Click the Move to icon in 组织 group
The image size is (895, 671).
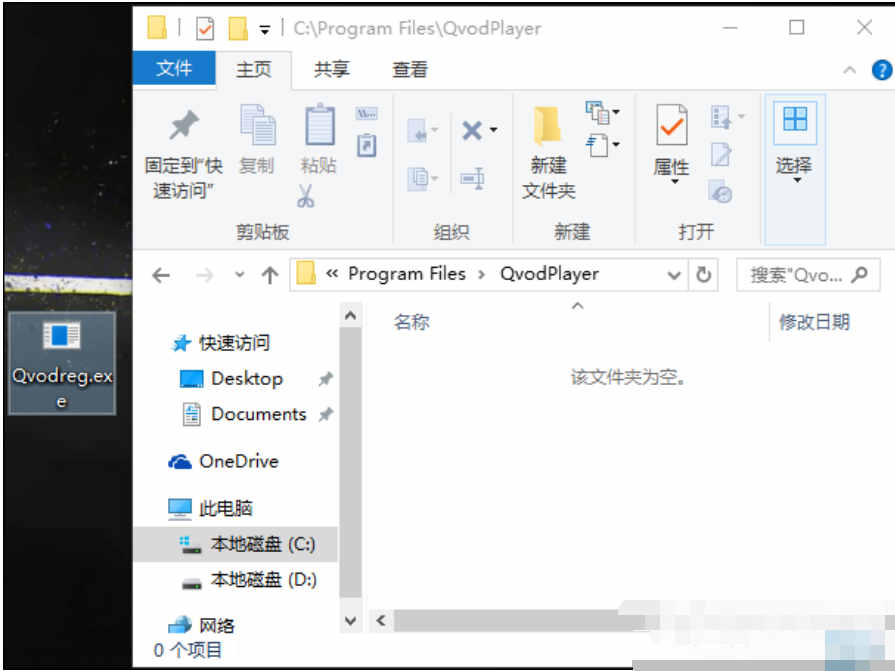point(418,132)
